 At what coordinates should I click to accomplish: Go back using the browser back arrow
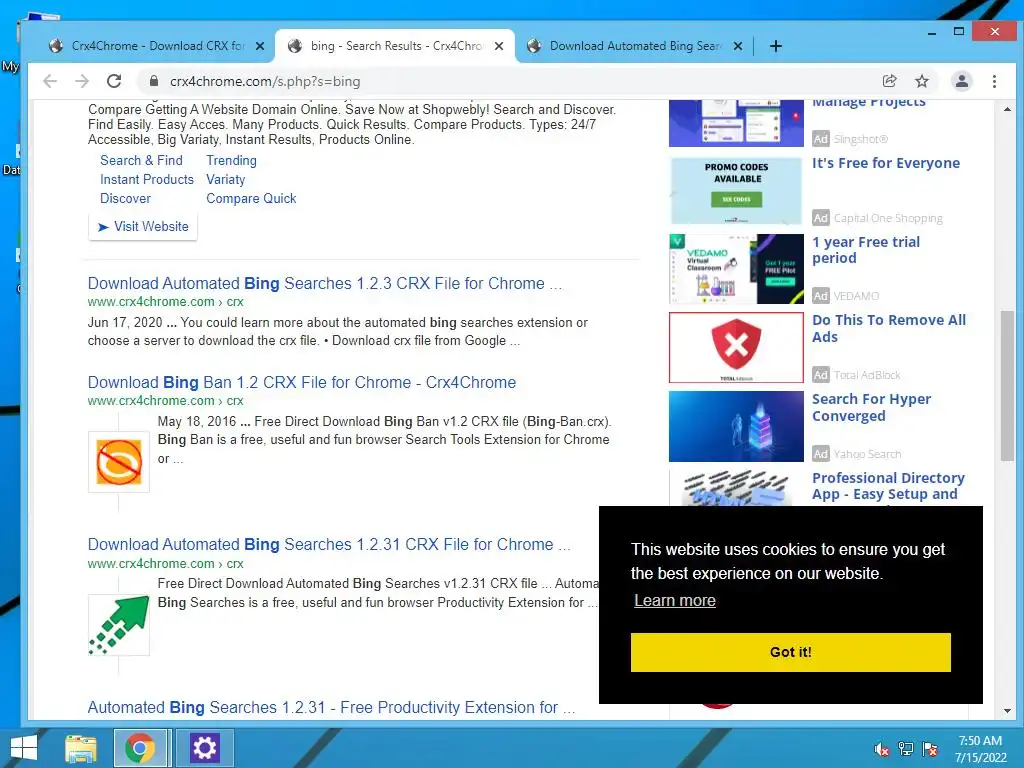click(x=50, y=81)
